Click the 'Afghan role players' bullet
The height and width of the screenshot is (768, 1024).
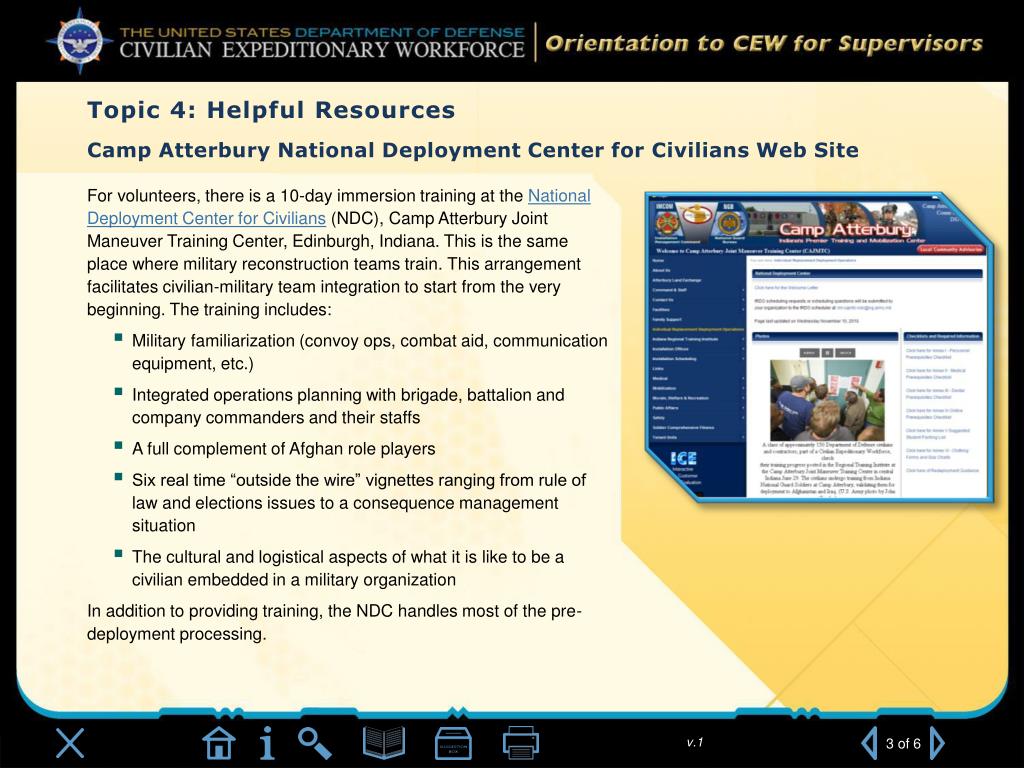click(x=283, y=449)
